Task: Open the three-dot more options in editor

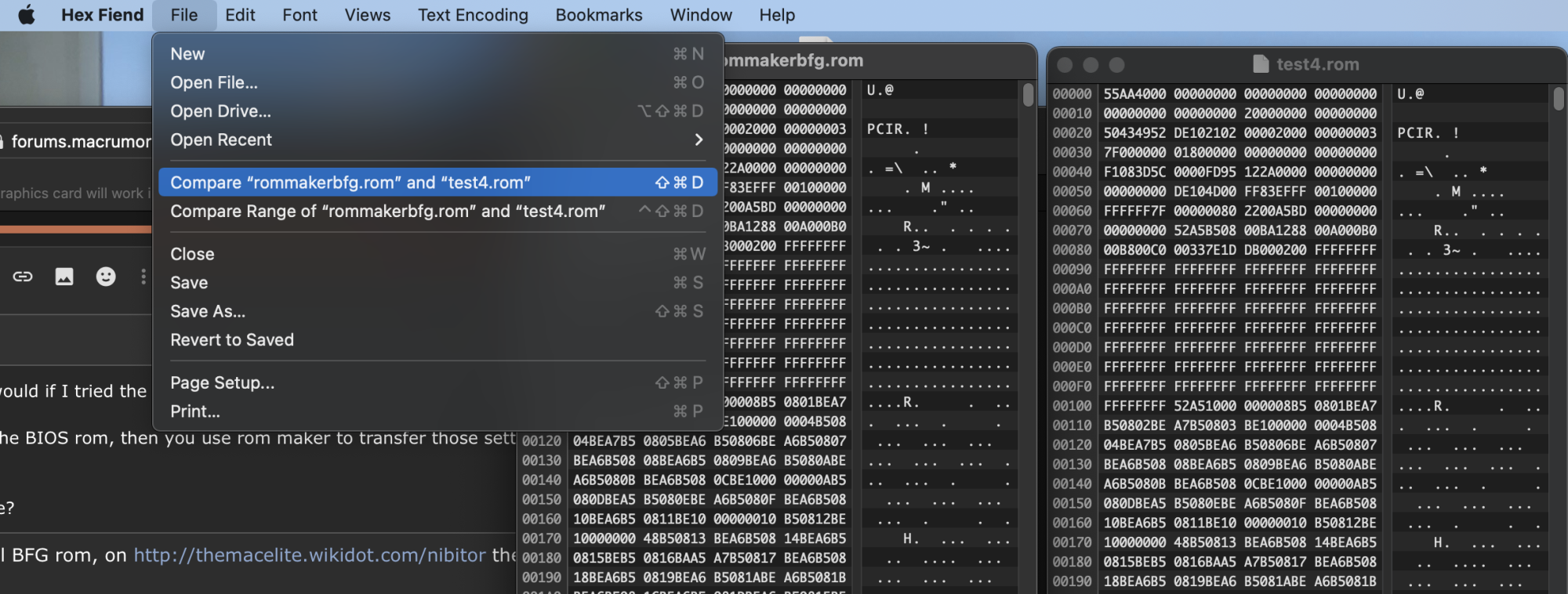Action: click(x=143, y=276)
